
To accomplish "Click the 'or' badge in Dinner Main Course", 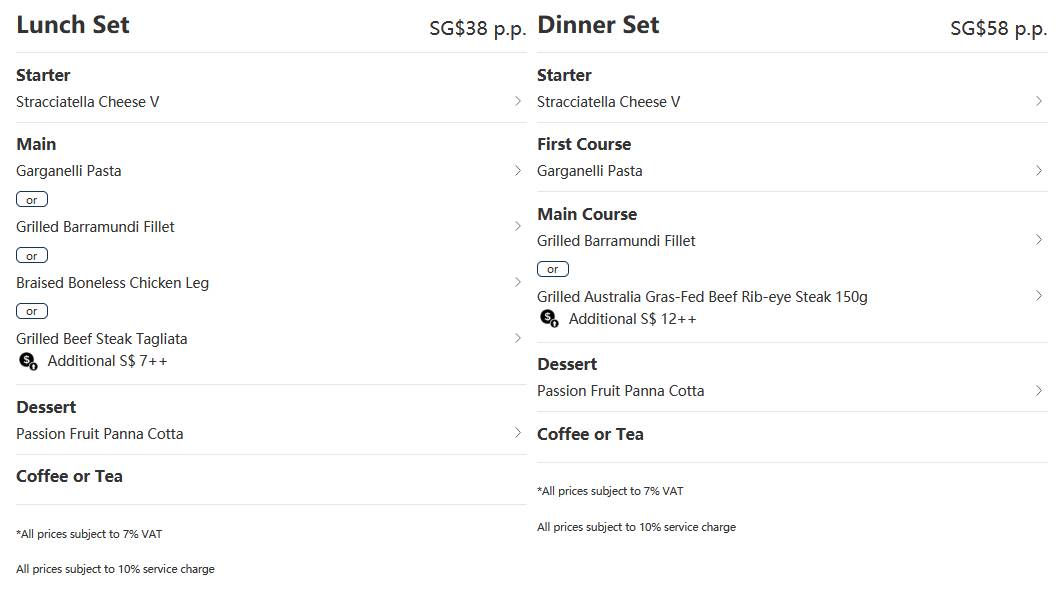I will click(553, 269).
